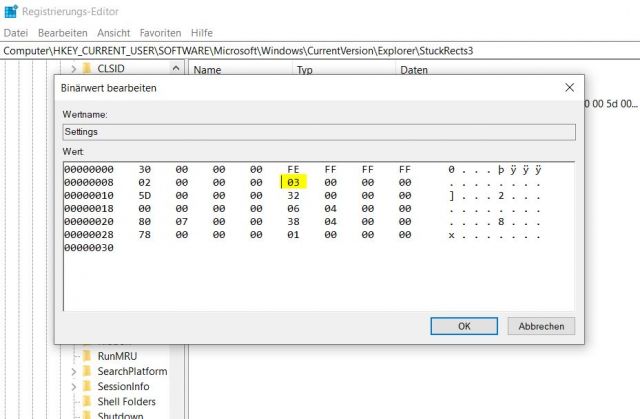Expand the SessionInfo tree node

coord(73,387)
